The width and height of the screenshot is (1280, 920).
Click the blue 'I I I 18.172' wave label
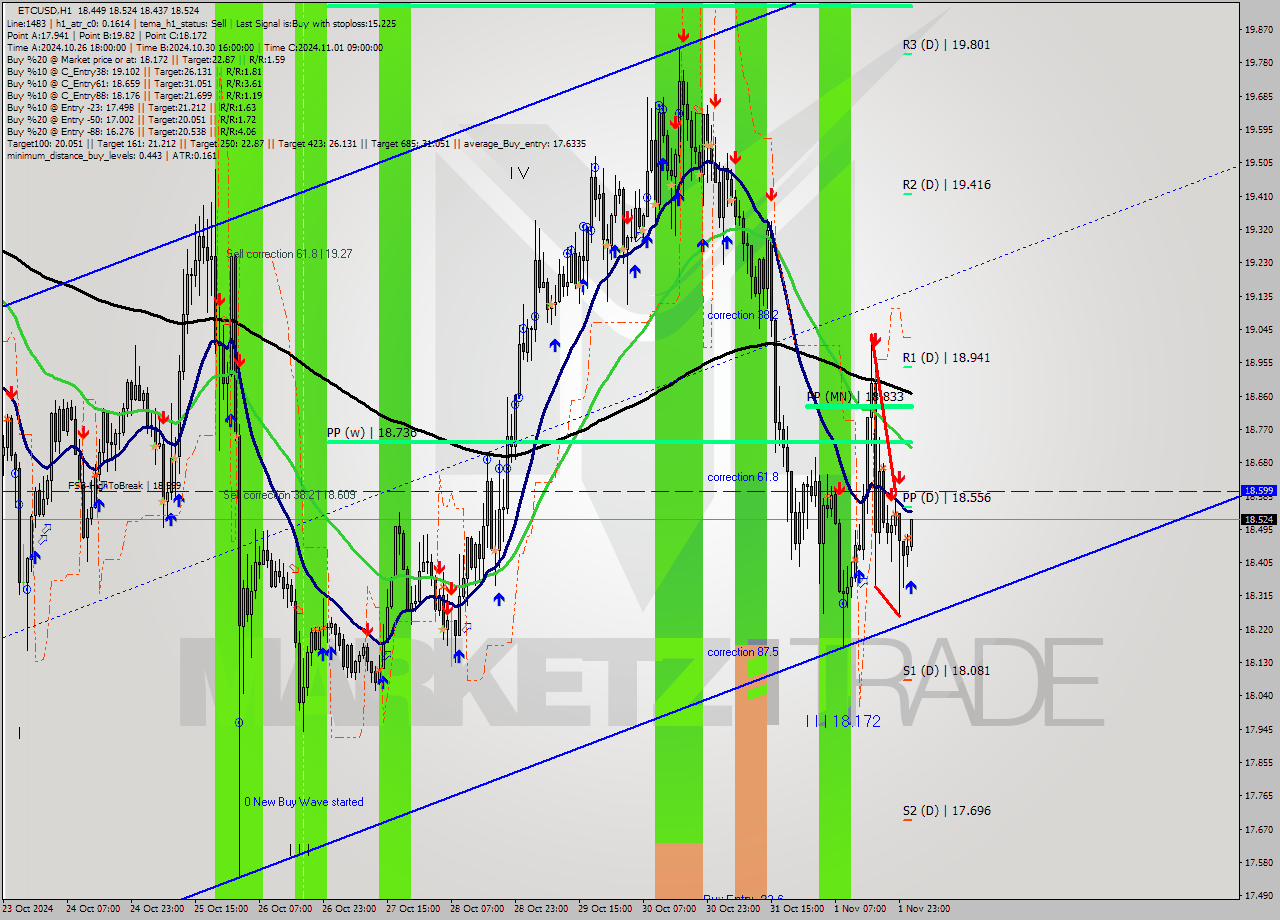tap(843, 721)
